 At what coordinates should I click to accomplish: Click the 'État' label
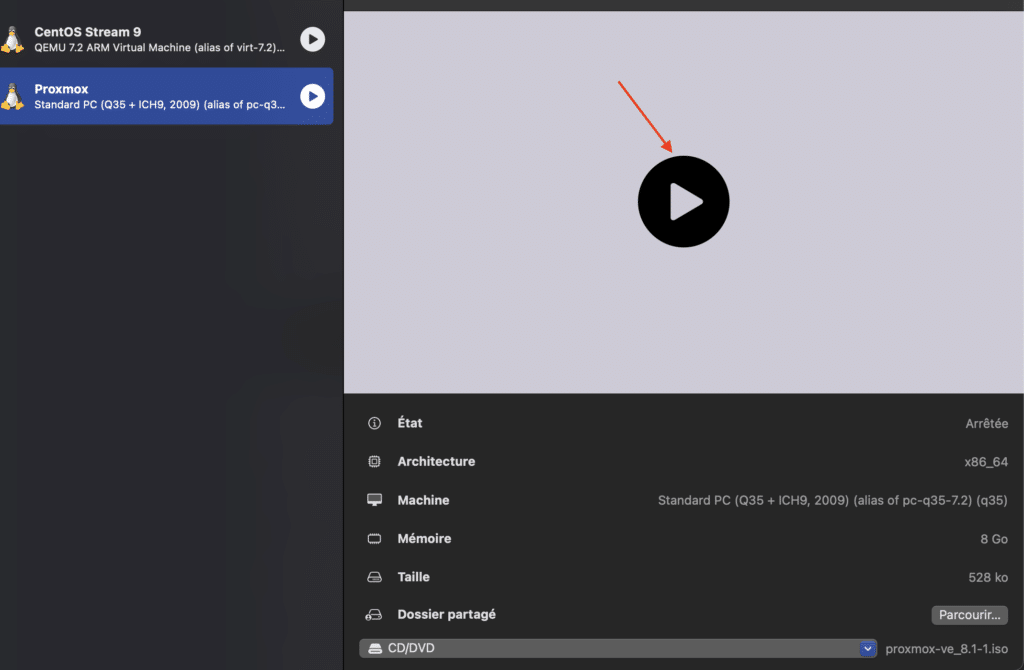(x=409, y=423)
